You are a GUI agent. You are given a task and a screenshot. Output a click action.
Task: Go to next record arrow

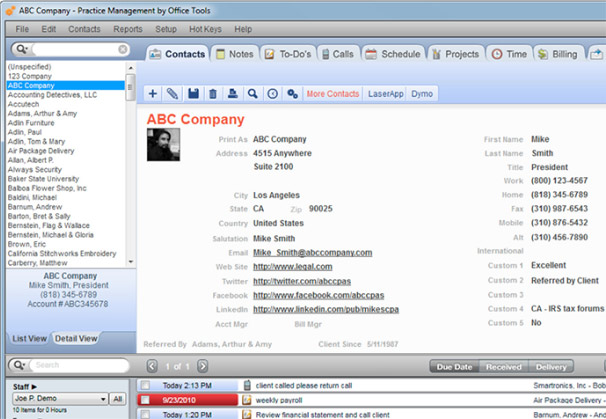(x=203, y=366)
